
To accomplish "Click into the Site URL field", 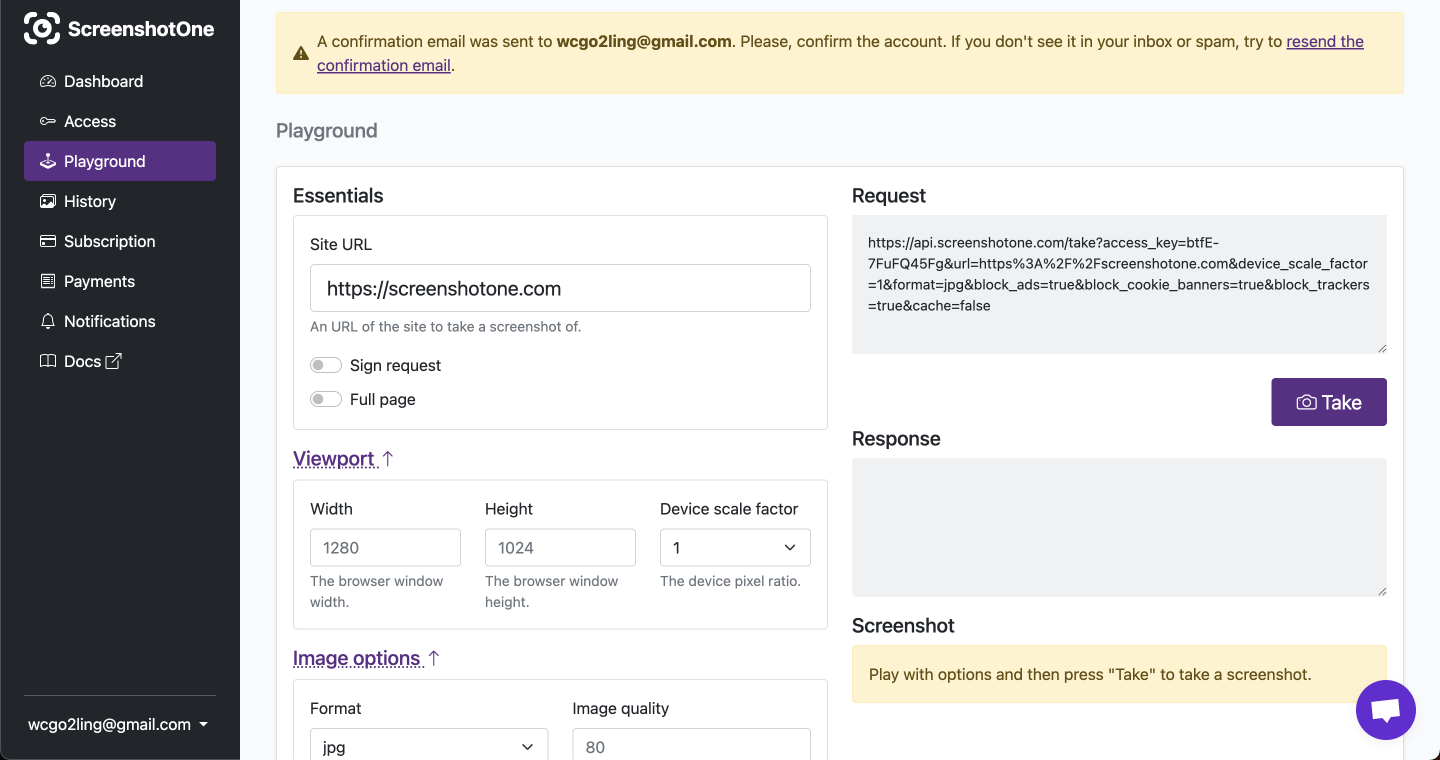I will click(x=560, y=288).
